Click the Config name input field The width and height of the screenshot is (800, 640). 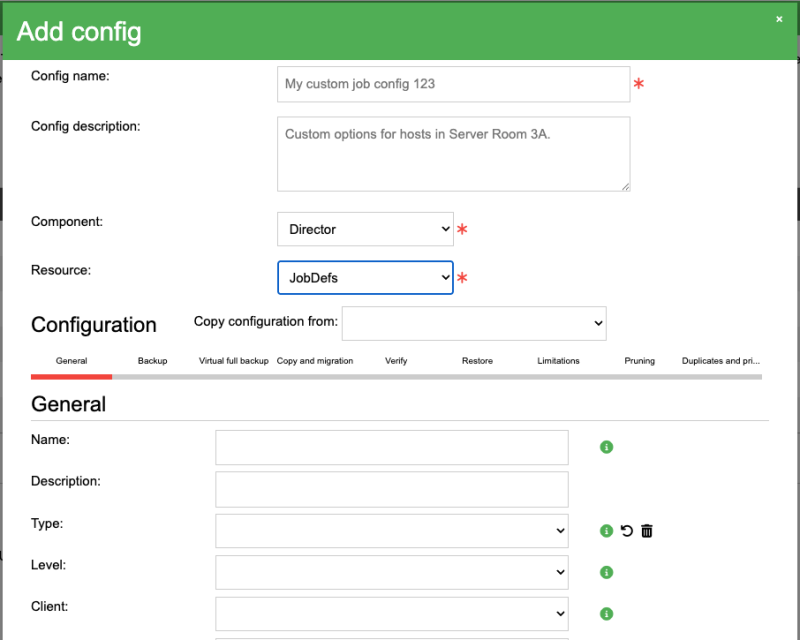click(454, 84)
